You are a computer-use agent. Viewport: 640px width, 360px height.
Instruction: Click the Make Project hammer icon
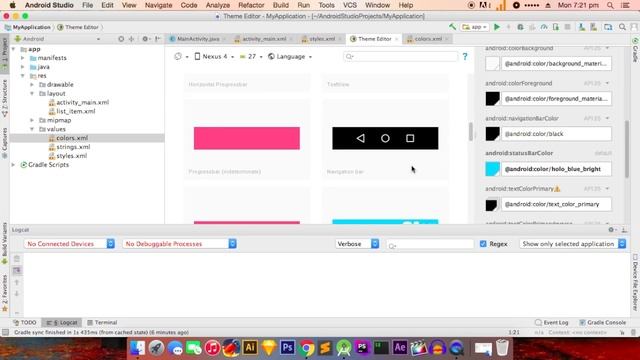point(452,27)
